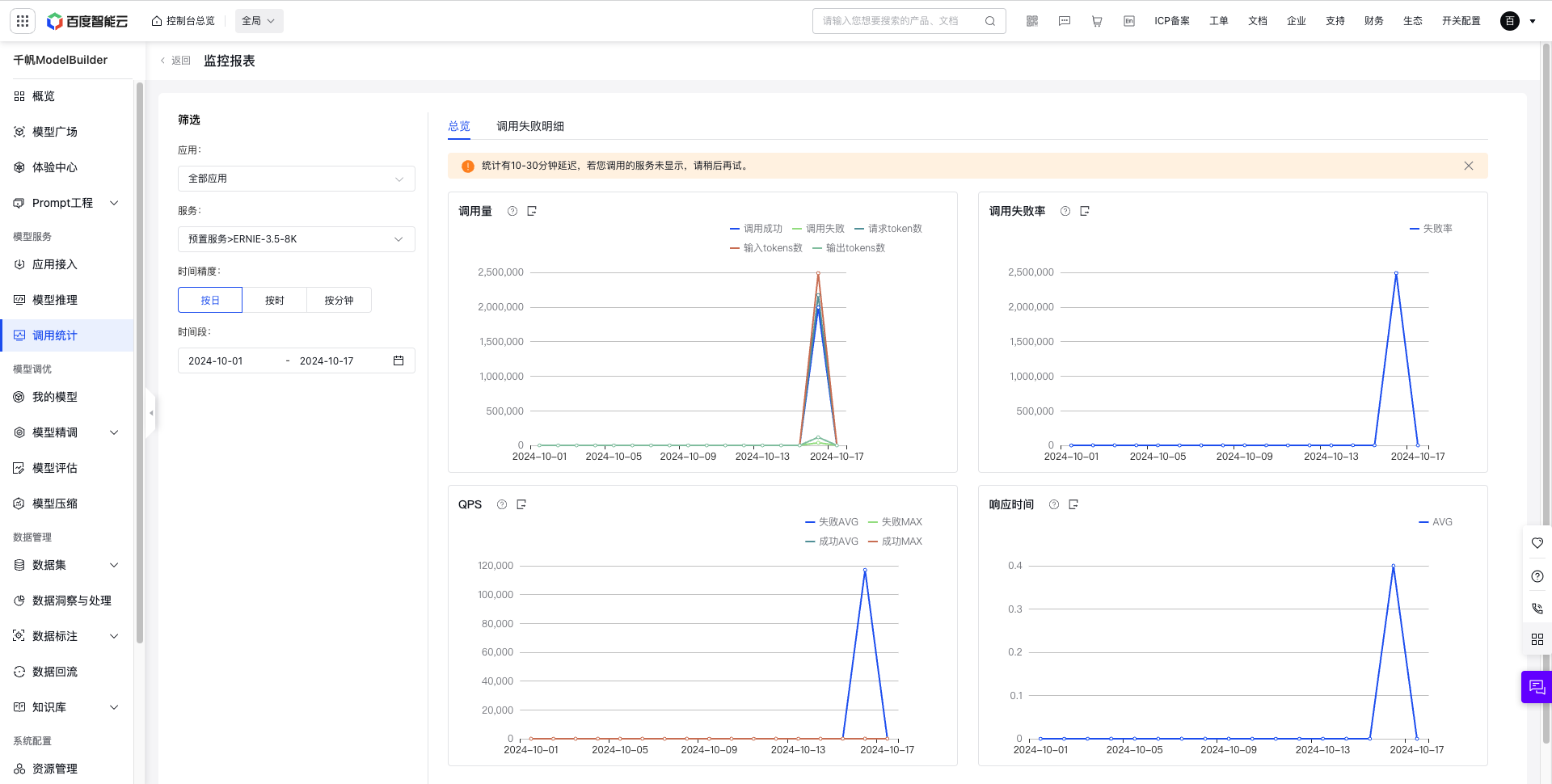The width and height of the screenshot is (1552, 784).
Task: Open the 全局 region dropdown
Action: [259, 21]
